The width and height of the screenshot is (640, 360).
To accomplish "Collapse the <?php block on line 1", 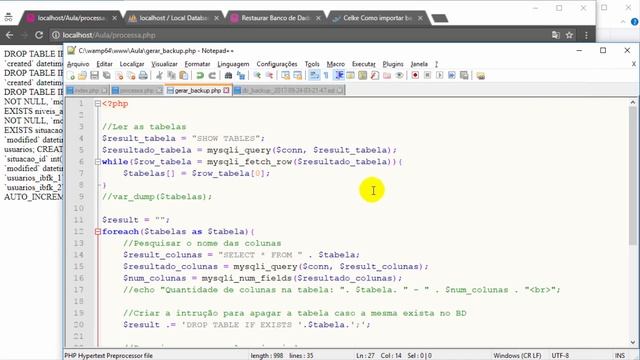I will click(98, 104).
